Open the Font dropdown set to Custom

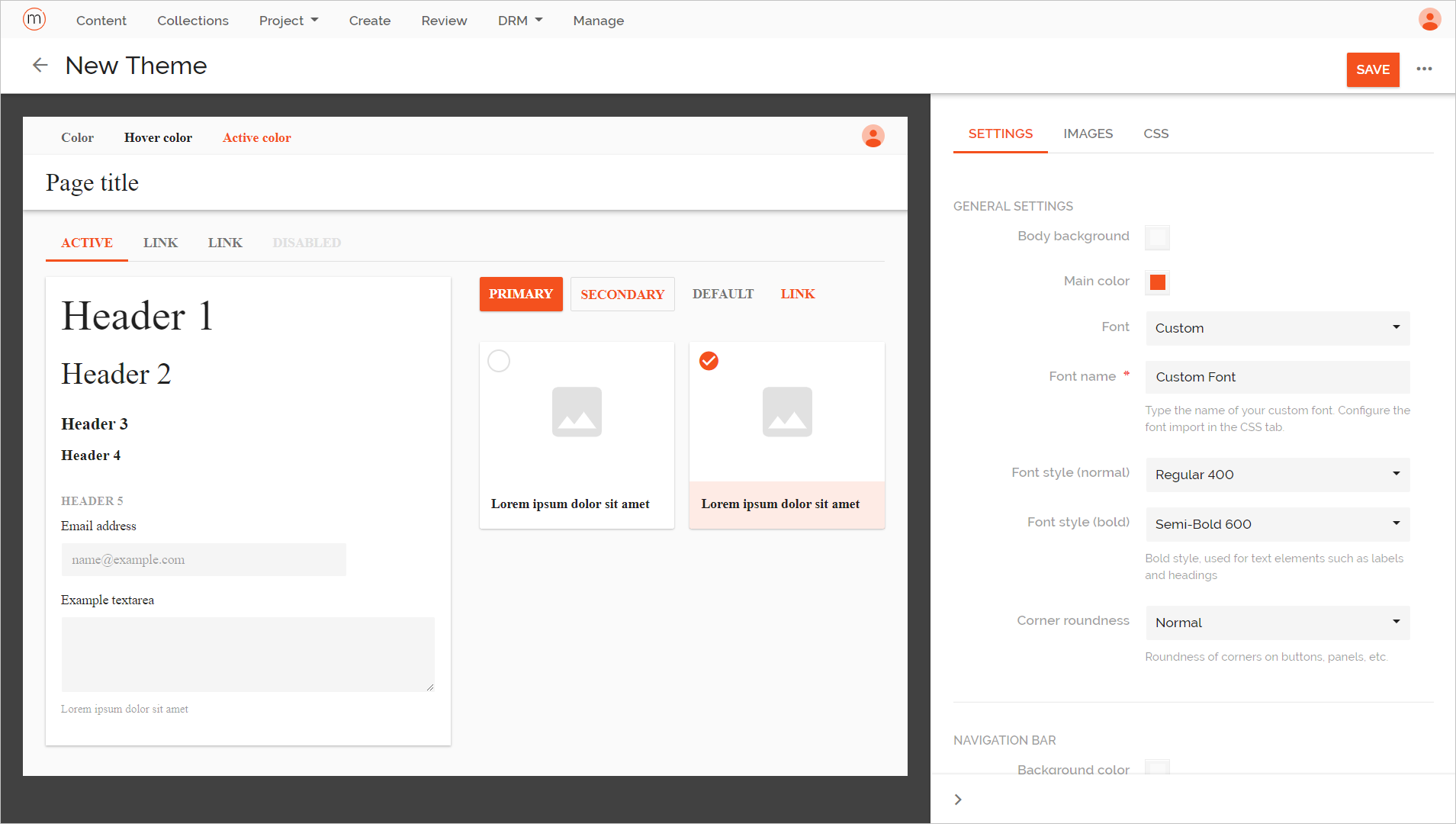(x=1278, y=328)
